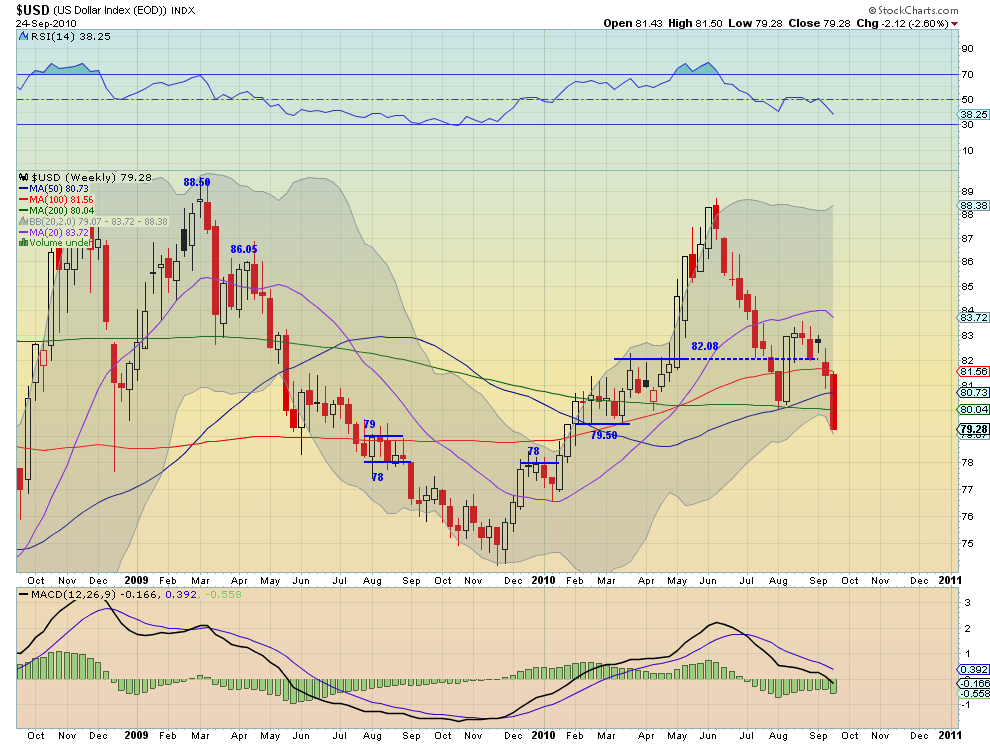Click the blue 78 annotation near December 2009
Image resolution: width=990 pixels, height=744 pixels.
click(534, 451)
